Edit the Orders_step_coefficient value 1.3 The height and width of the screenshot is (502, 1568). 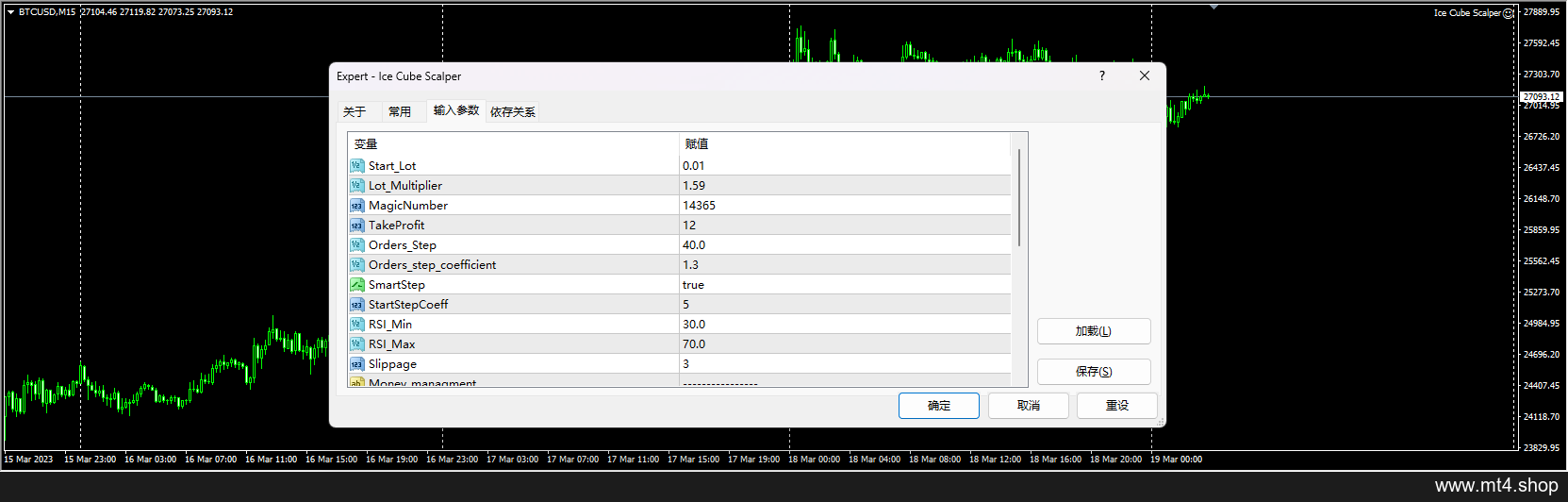tap(845, 265)
